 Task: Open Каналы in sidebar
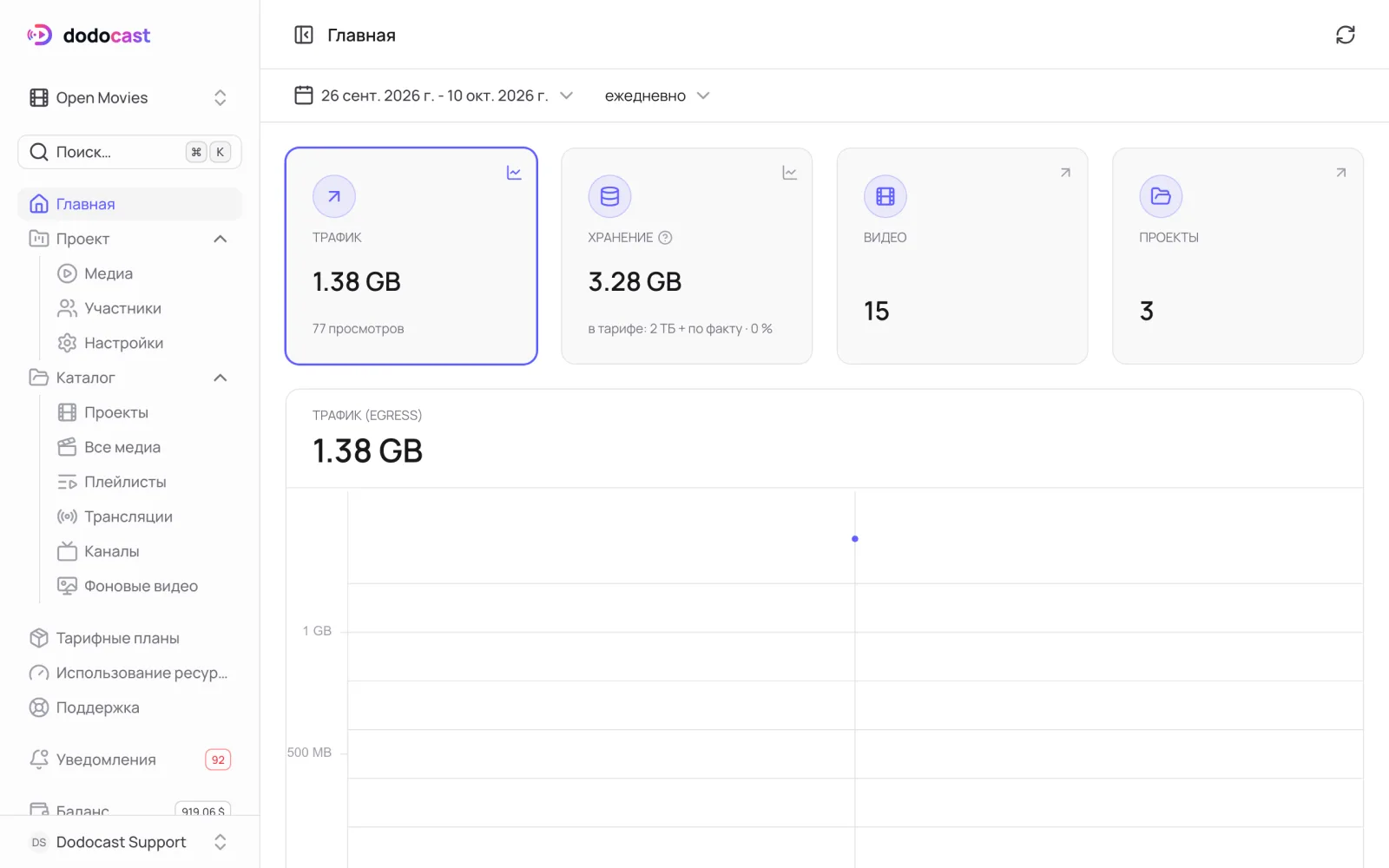click(x=143, y=551)
